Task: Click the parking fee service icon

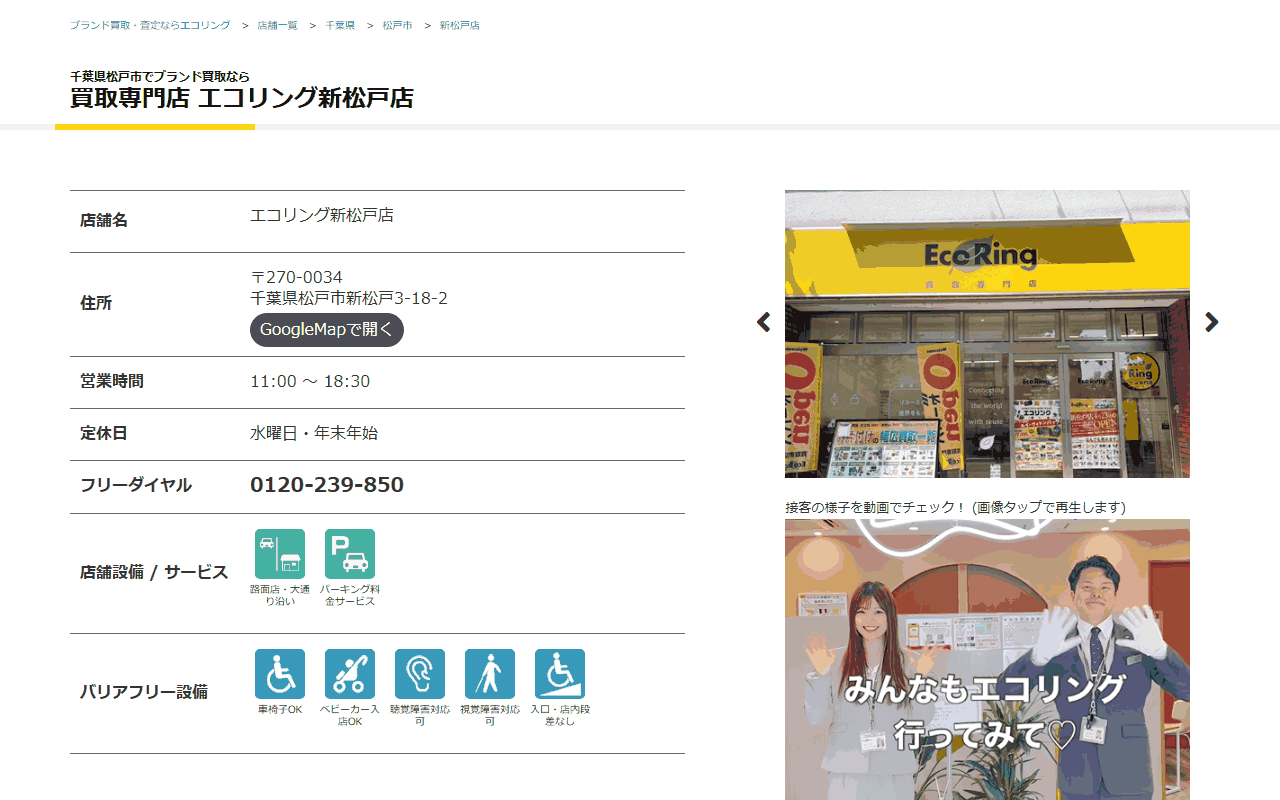Action: (x=350, y=554)
